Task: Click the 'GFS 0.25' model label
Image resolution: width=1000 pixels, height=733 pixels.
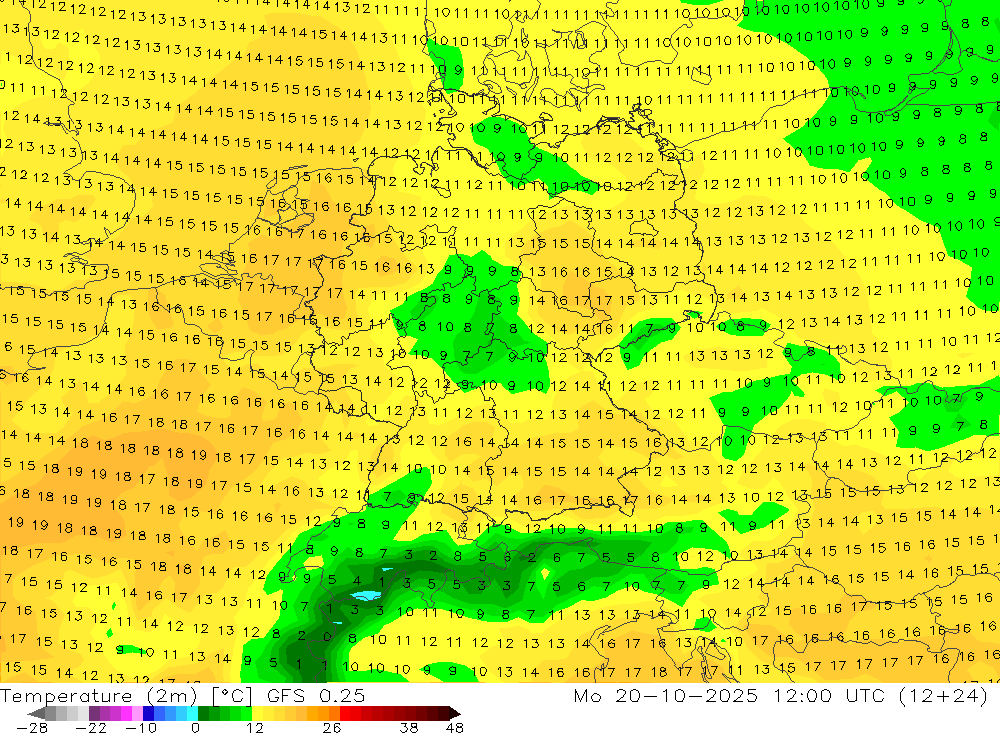Action: coord(316,695)
